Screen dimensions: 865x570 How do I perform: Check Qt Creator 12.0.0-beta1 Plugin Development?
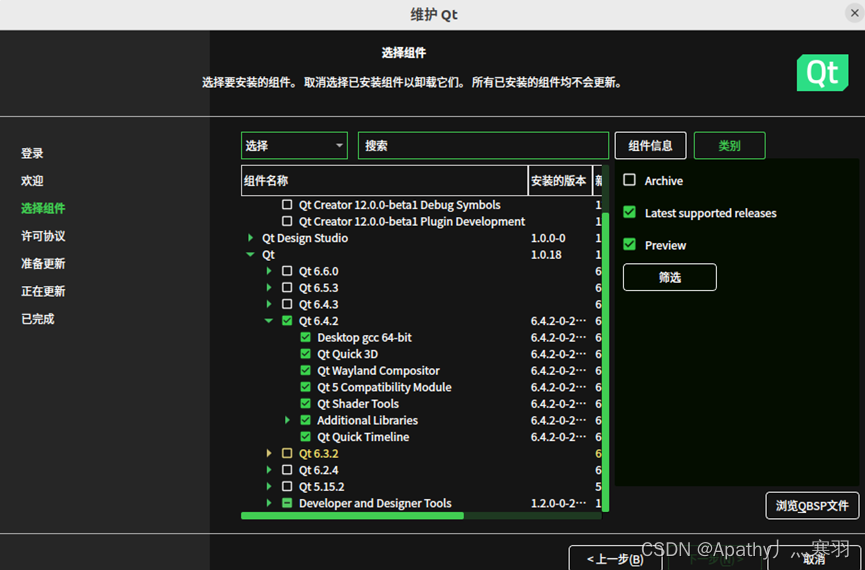point(287,221)
